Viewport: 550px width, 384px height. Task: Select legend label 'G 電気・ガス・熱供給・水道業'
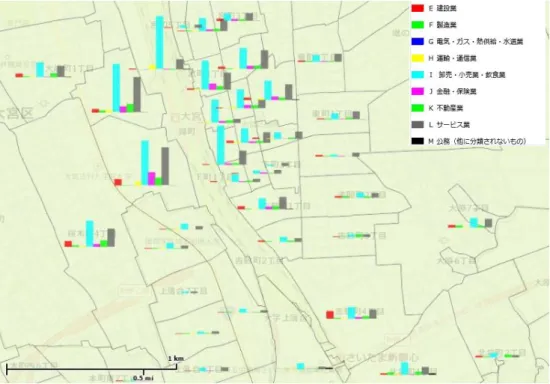pos(476,41)
